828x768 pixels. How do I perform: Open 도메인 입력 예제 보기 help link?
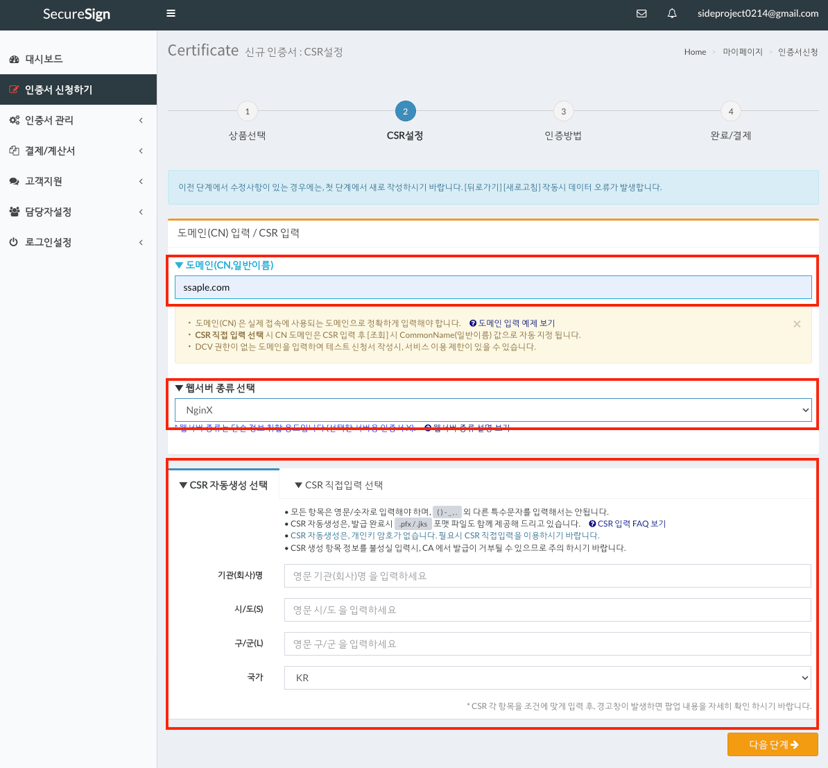coord(516,323)
